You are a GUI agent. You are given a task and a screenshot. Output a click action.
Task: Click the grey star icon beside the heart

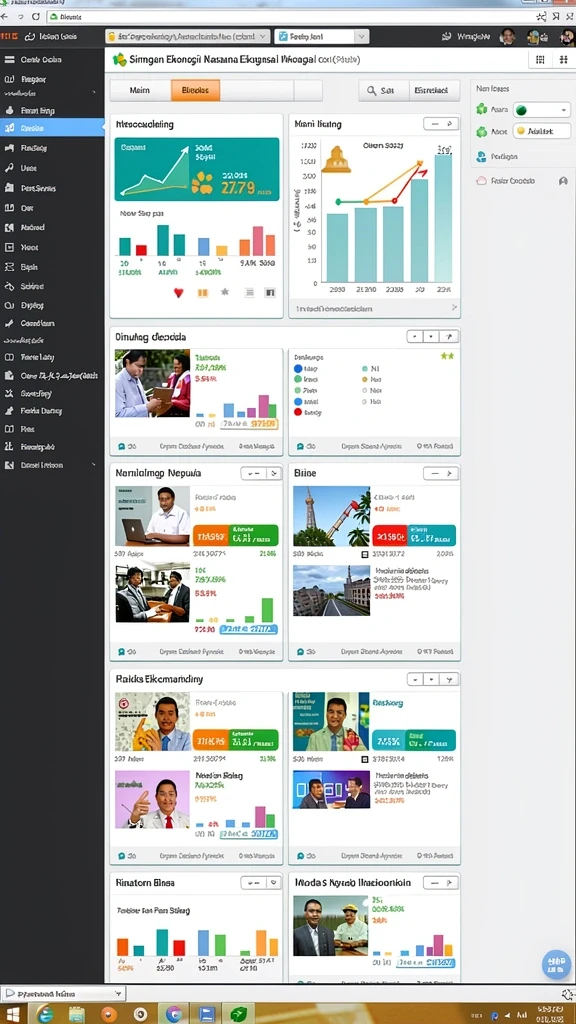click(225, 292)
